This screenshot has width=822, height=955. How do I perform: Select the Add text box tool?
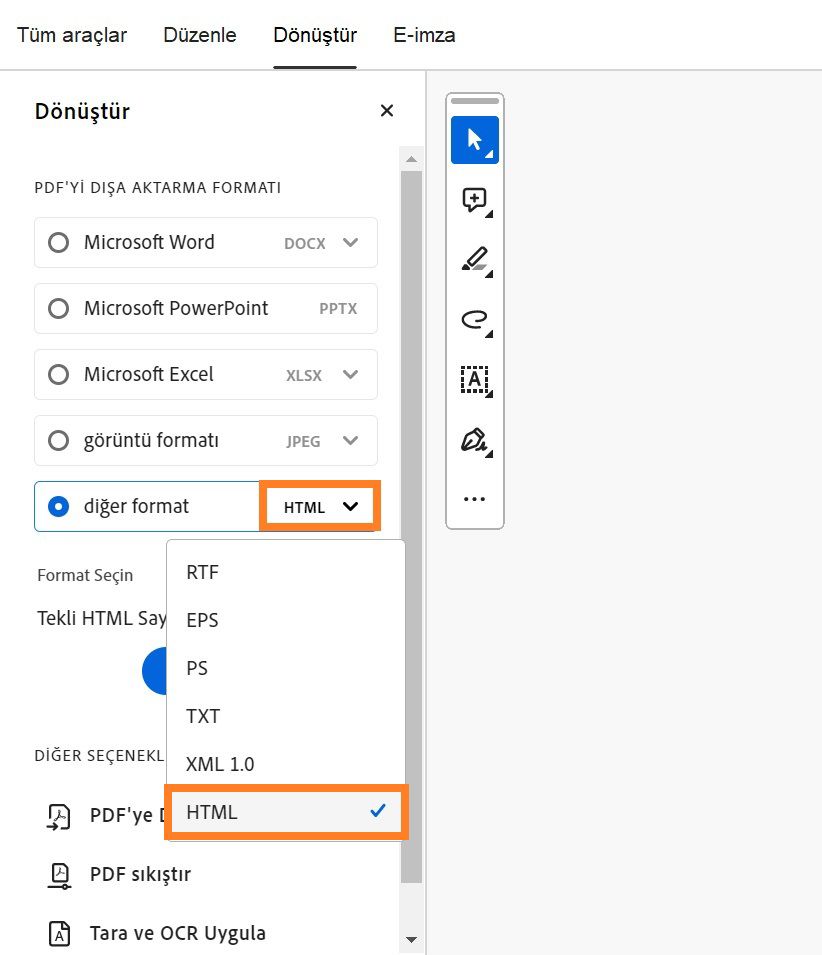(474, 380)
